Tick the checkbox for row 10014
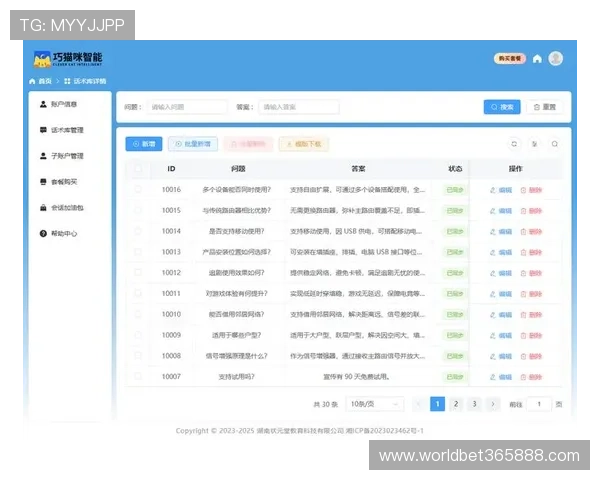Viewport: 600px width, 480px height. point(138,231)
